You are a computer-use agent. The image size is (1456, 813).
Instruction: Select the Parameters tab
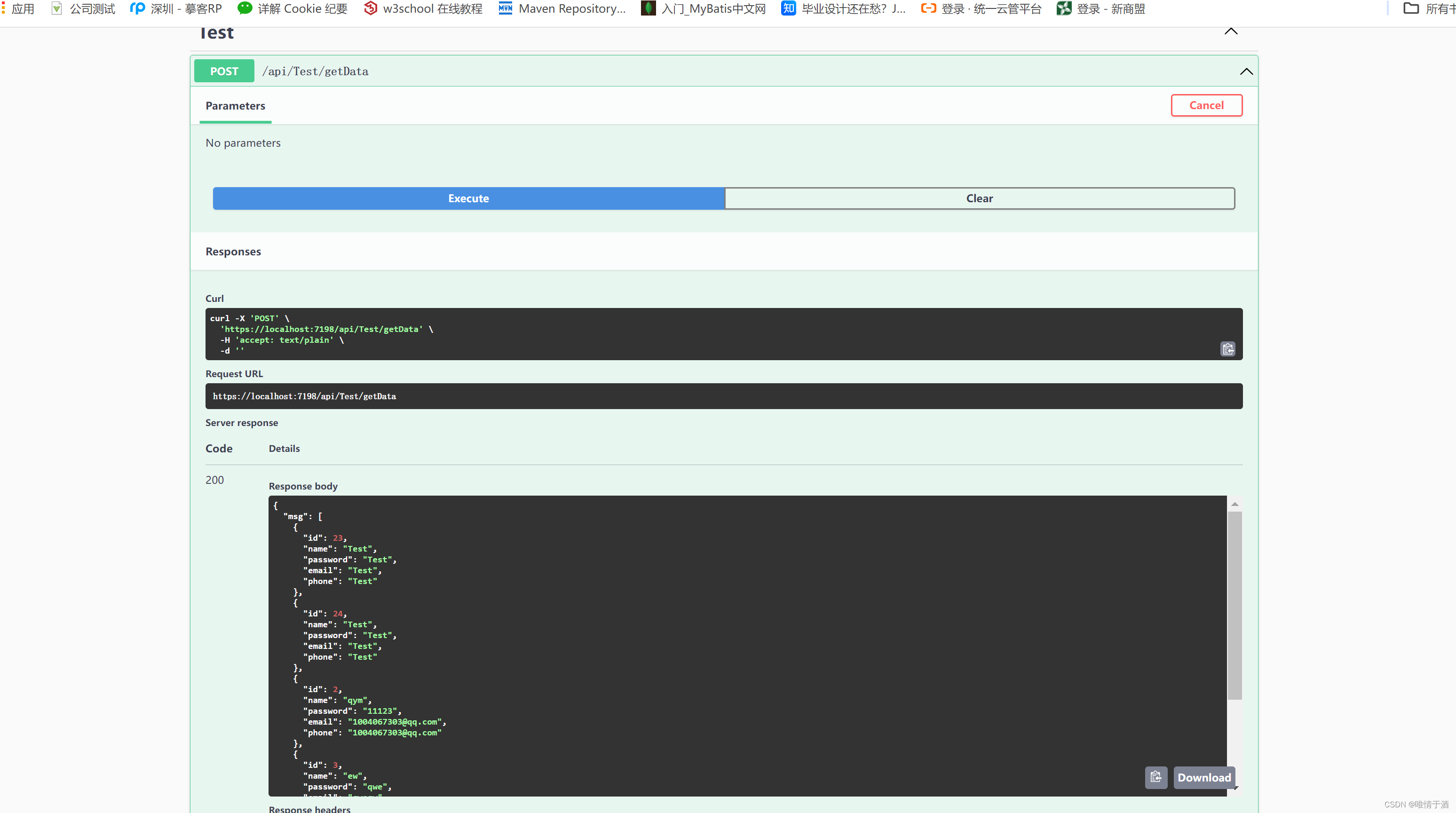235,106
